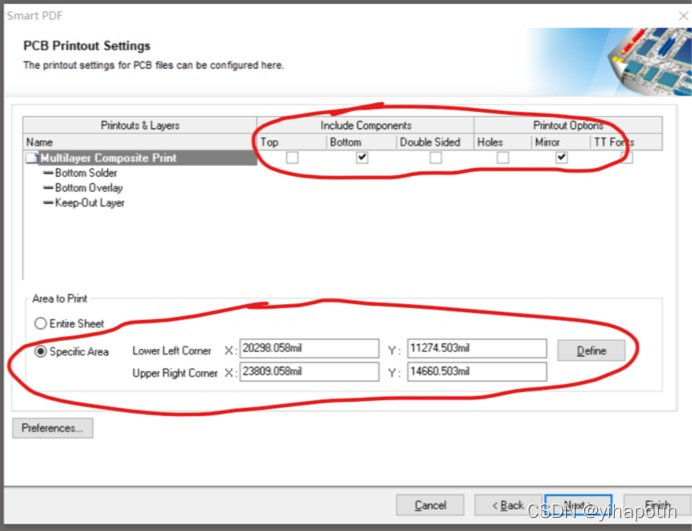The image size is (692, 531).
Task: Click the Upper Right Corner Y field
Action: (477, 372)
